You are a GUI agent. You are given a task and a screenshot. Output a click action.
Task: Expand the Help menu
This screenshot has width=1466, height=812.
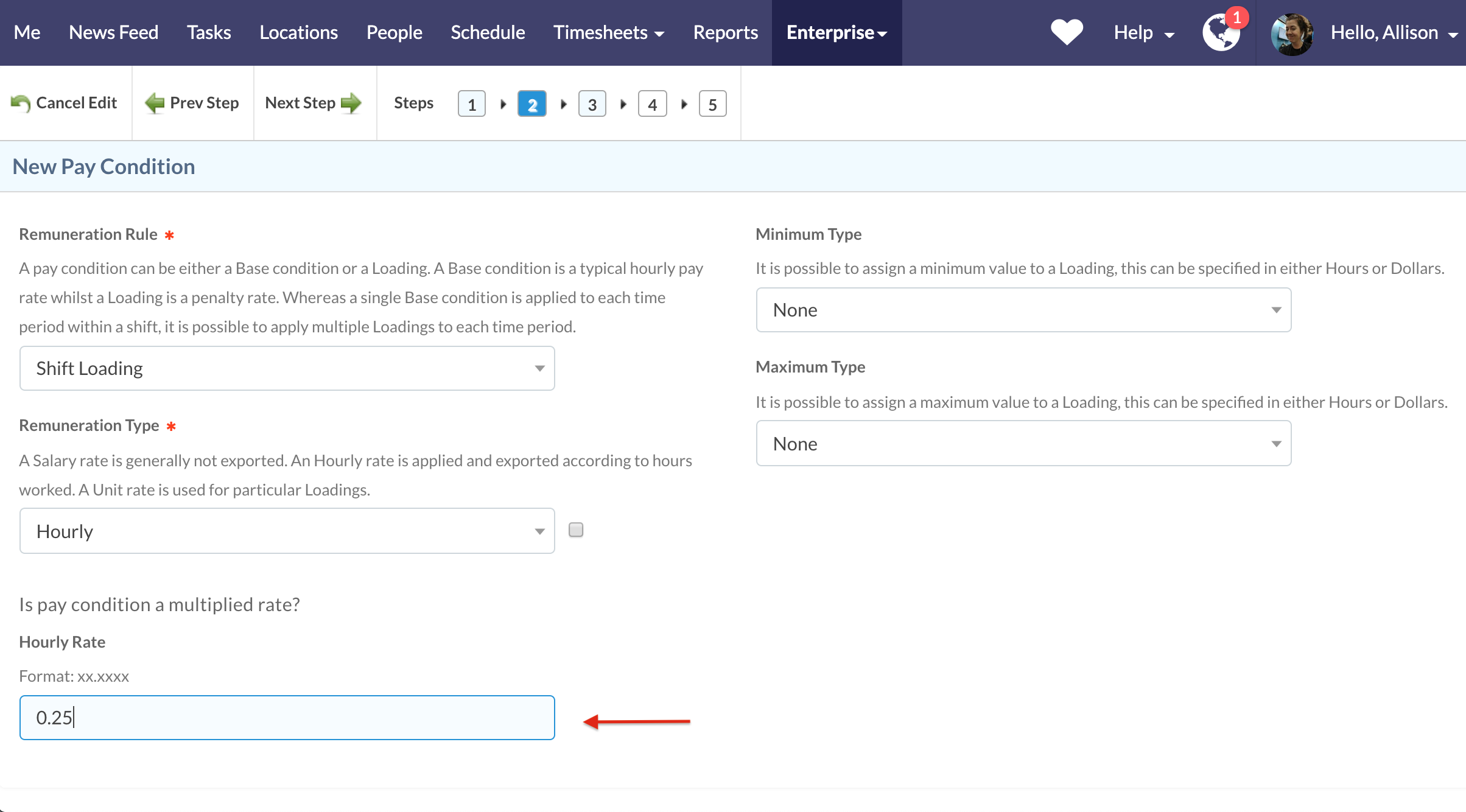(1143, 32)
